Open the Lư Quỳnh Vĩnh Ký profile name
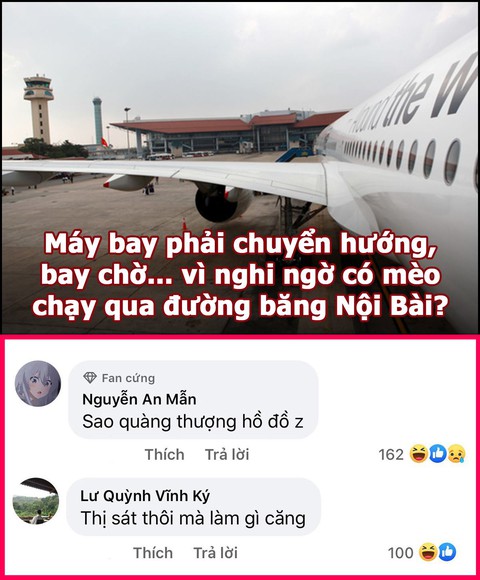Screen dimensions: 480x580 145,496
